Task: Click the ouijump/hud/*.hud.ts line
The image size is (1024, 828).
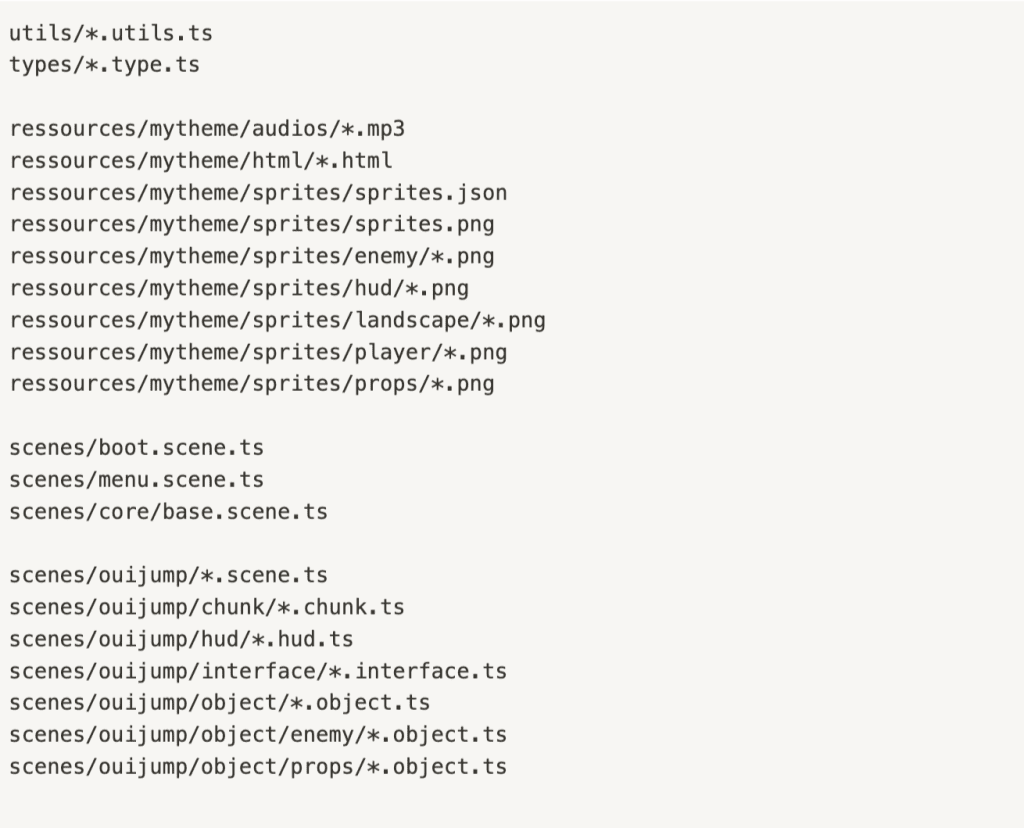Action: click(x=182, y=639)
